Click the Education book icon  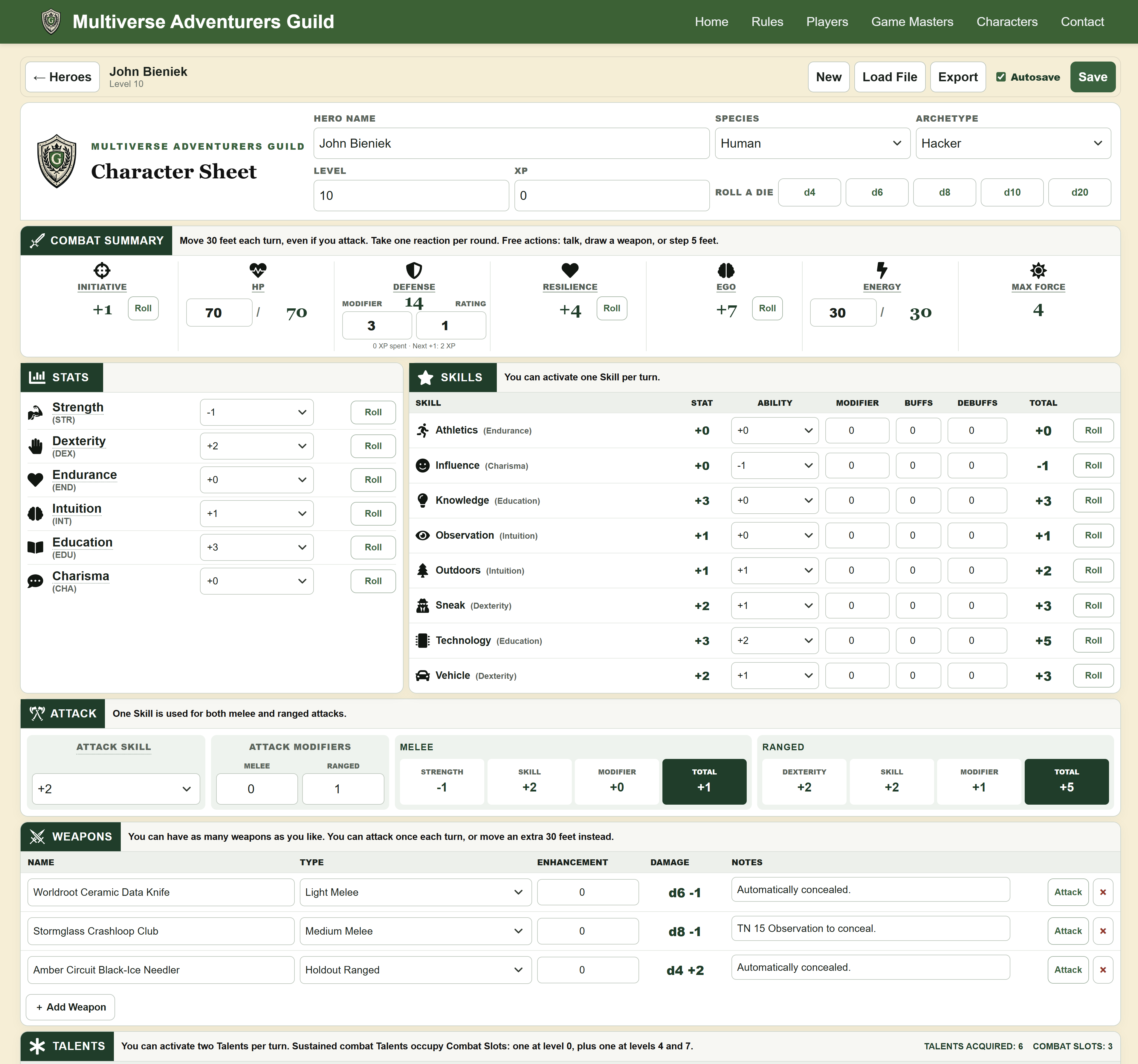(x=36, y=547)
